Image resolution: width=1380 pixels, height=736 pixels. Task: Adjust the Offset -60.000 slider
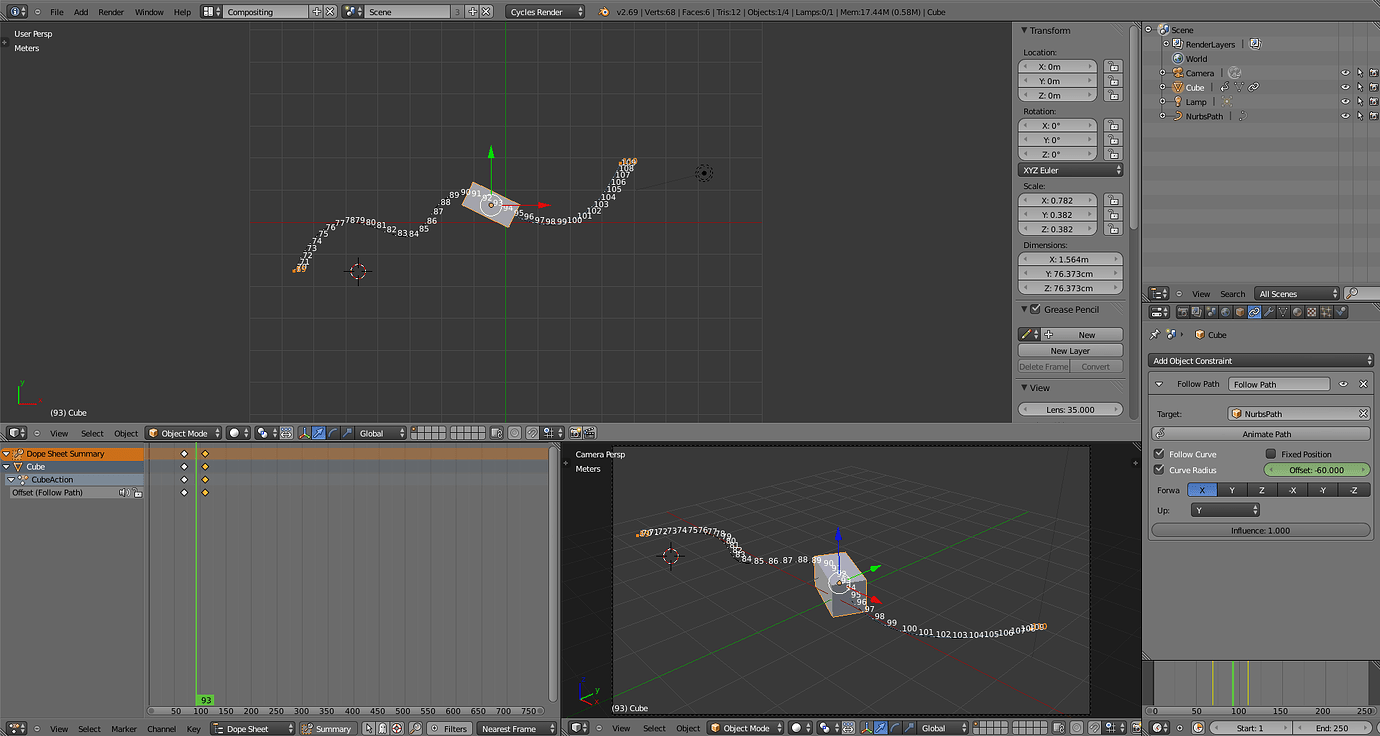click(1317, 470)
